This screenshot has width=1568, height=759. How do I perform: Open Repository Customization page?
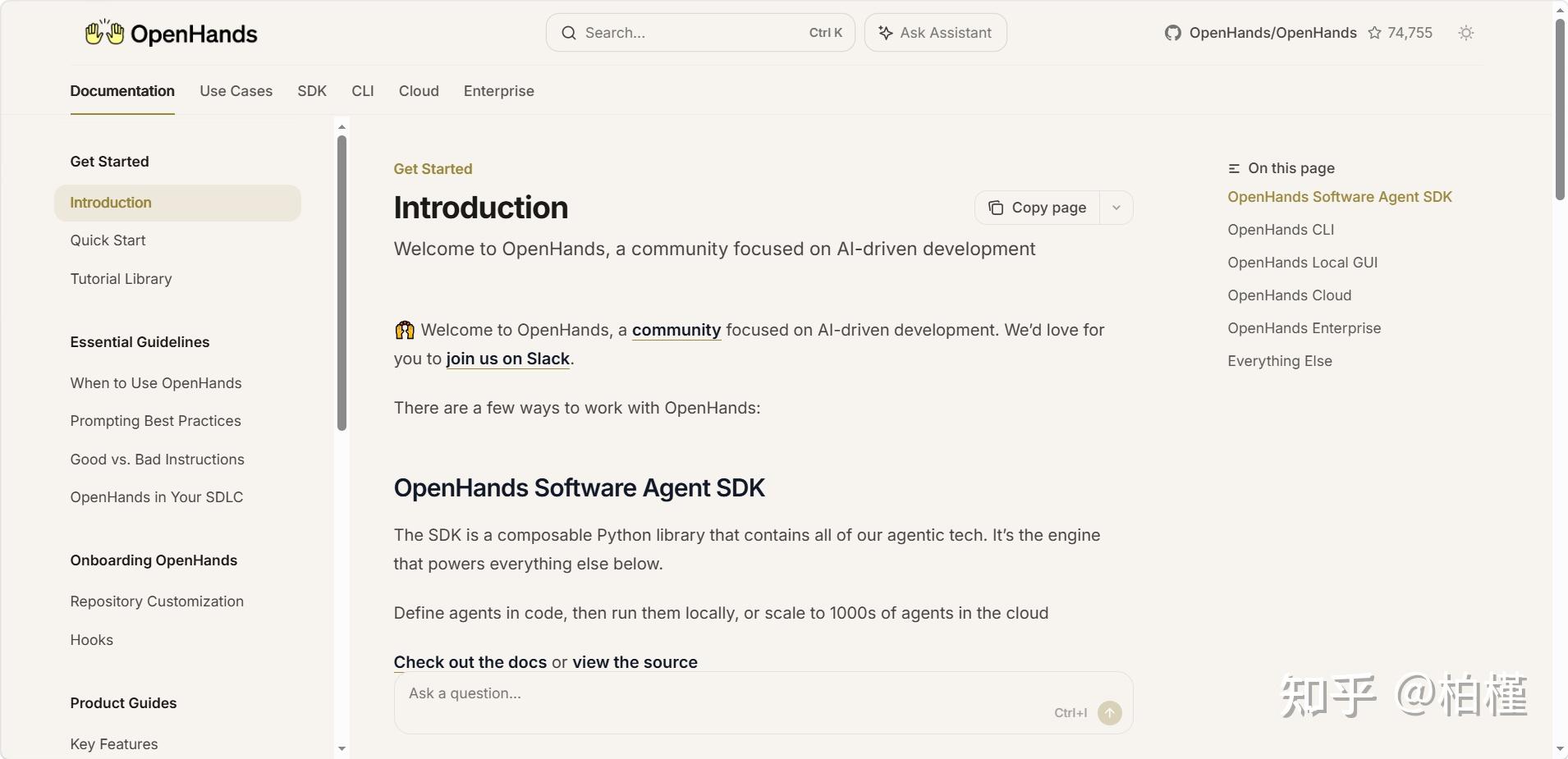click(x=157, y=601)
